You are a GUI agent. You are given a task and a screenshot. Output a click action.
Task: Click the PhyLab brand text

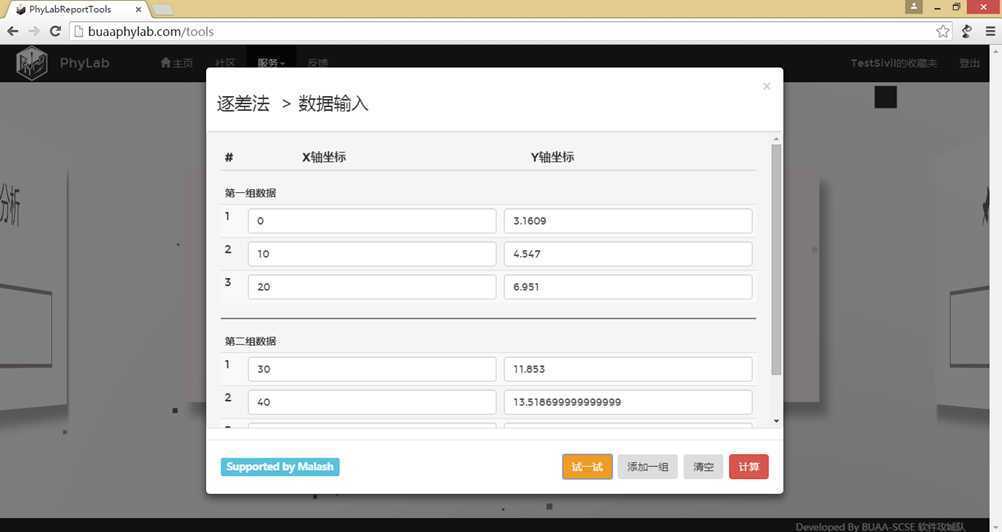(x=84, y=63)
